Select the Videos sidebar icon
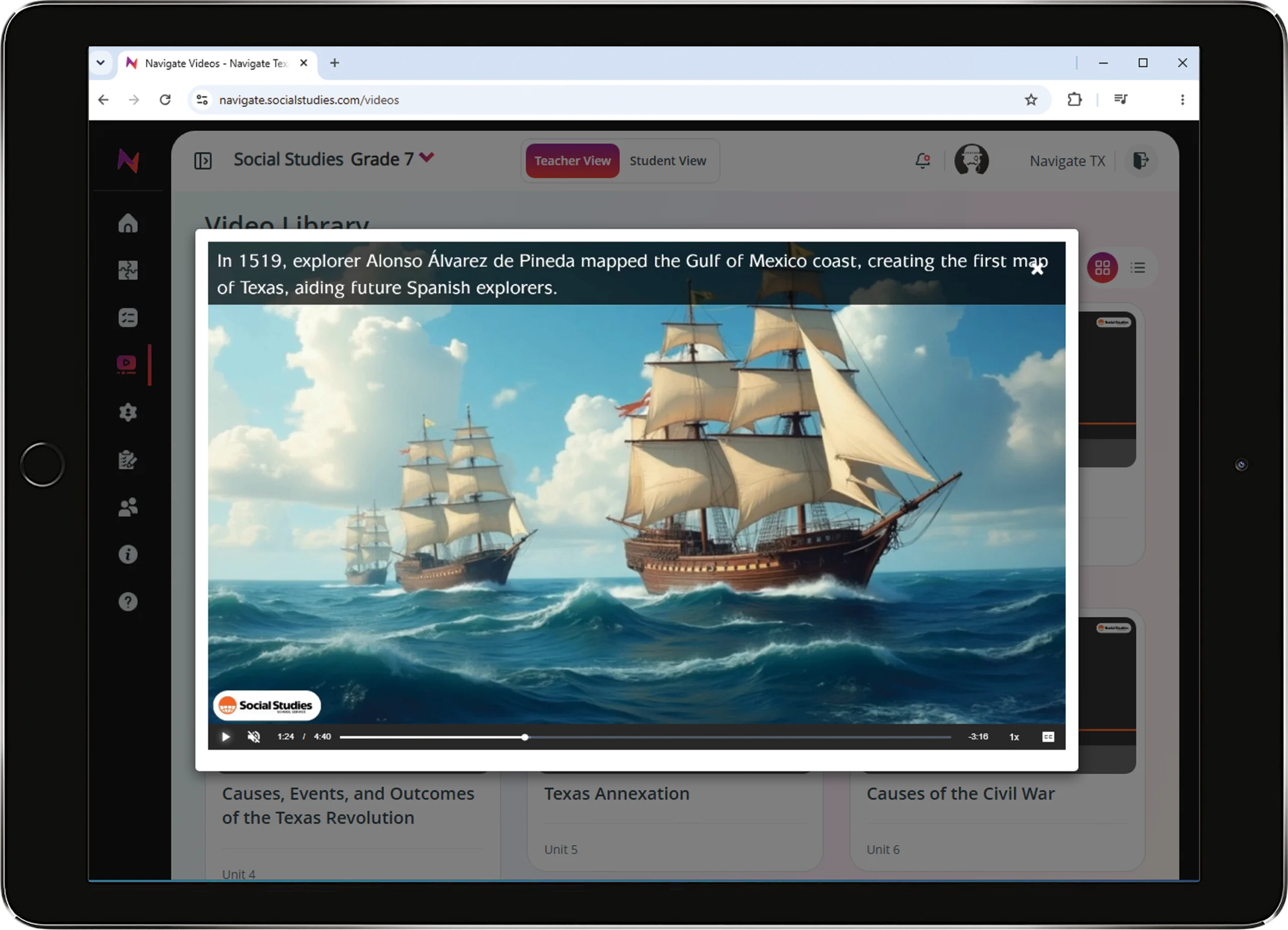This screenshot has width=1288, height=930. tap(127, 365)
